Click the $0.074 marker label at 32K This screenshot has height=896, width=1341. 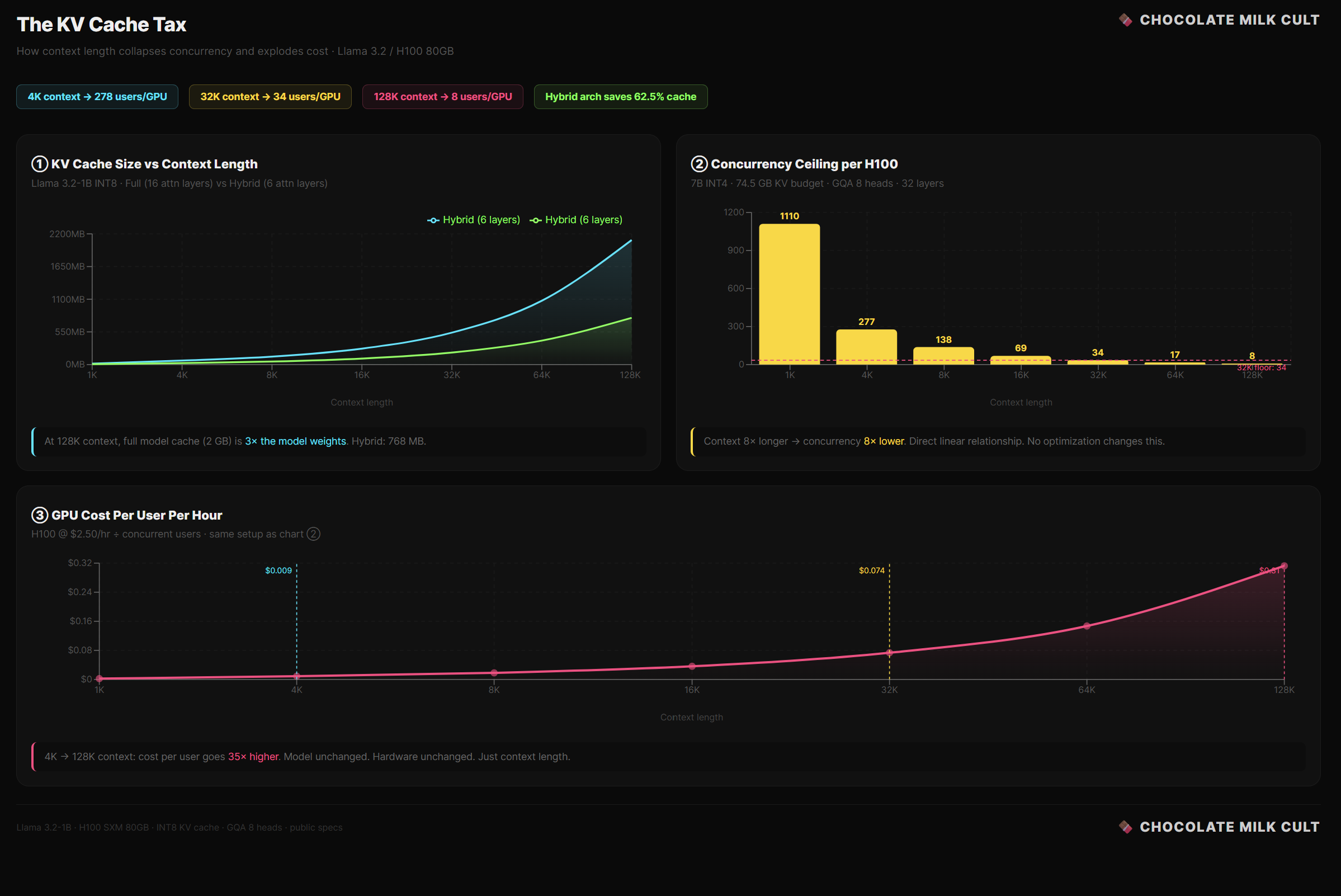(x=871, y=570)
